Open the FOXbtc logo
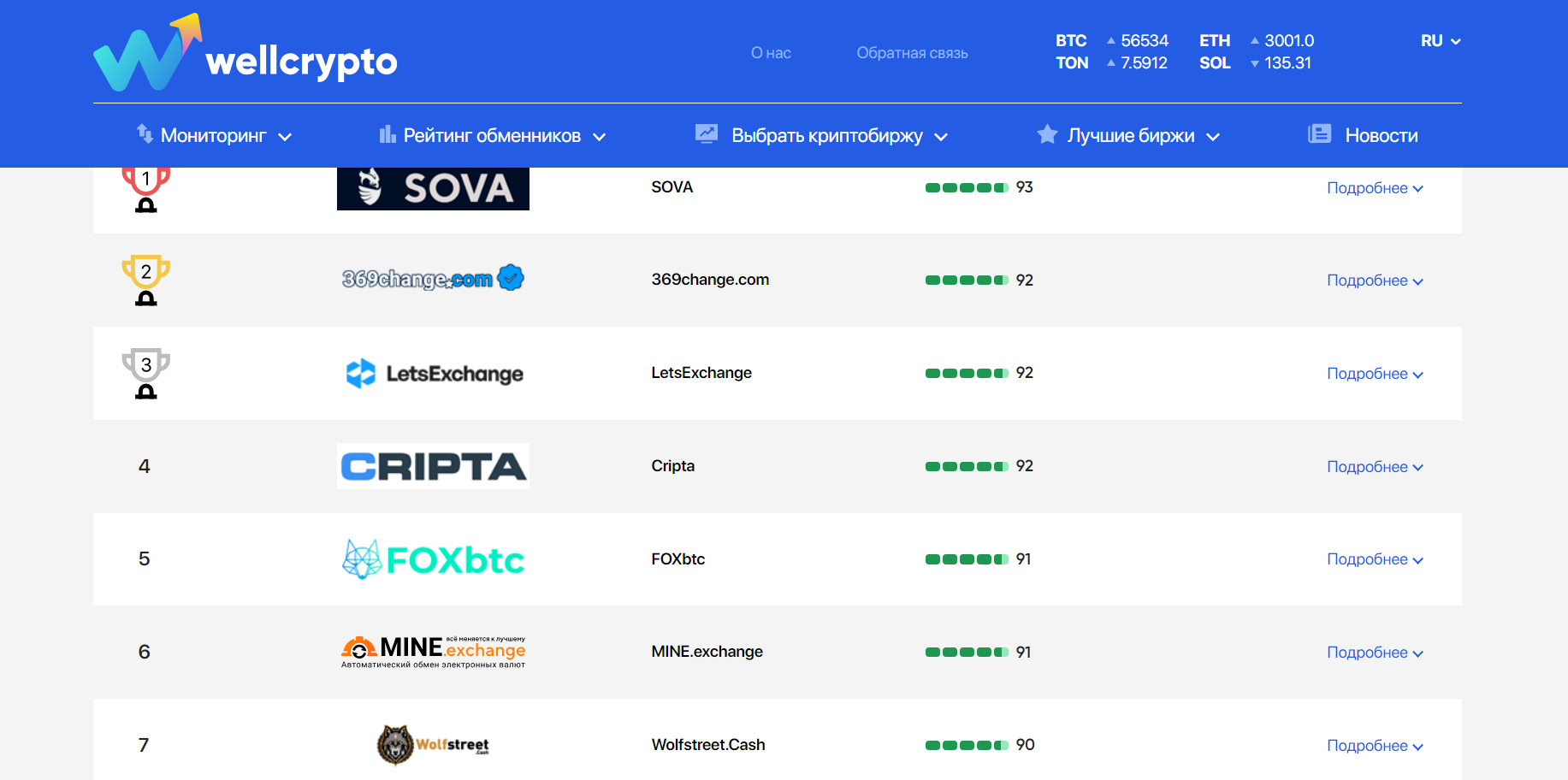The width and height of the screenshot is (1568, 780). [433, 559]
